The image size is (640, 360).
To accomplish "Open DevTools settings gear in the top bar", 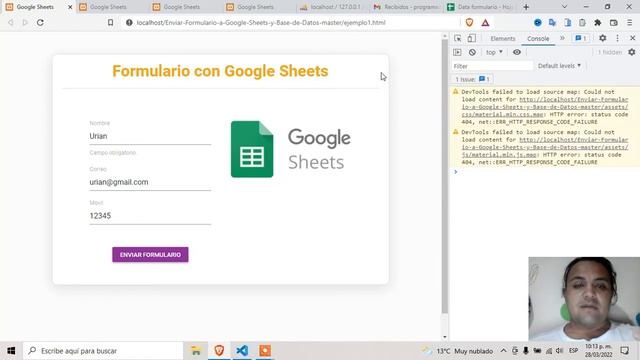I will pos(602,38).
